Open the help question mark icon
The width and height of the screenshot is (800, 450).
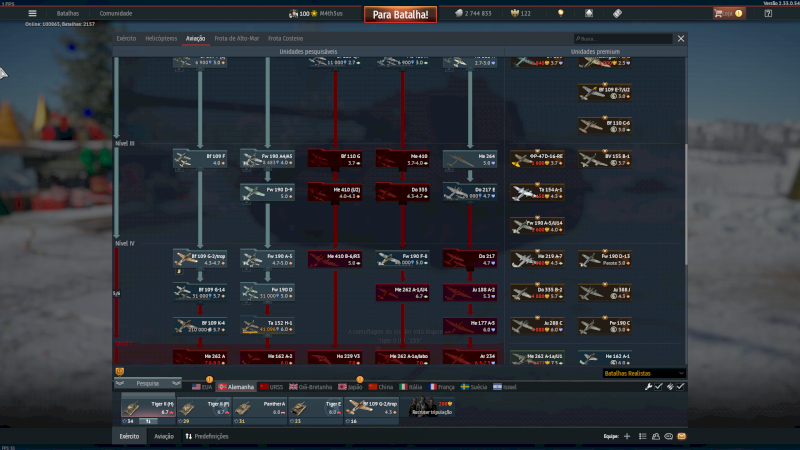[x=768, y=13]
